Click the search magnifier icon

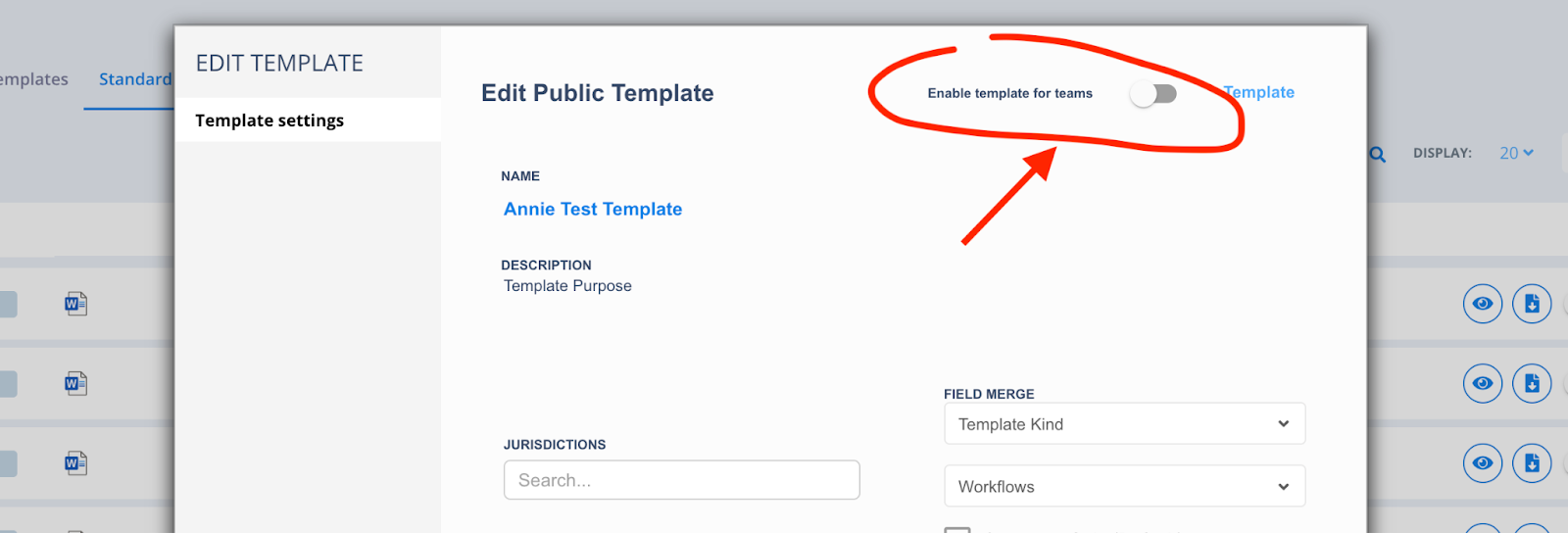[x=1378, y=155]
